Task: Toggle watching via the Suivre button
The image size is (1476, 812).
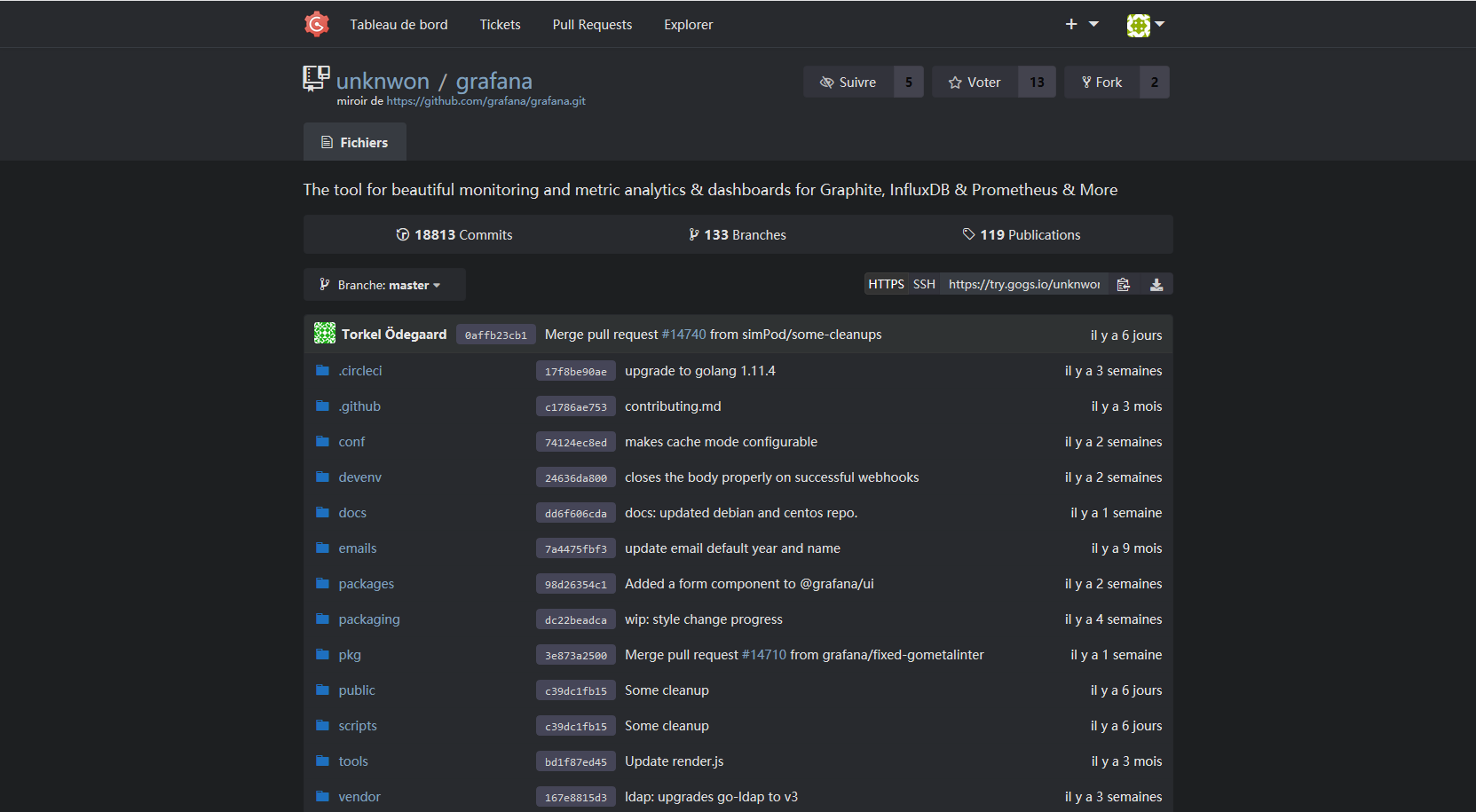Action: (848, 82)
